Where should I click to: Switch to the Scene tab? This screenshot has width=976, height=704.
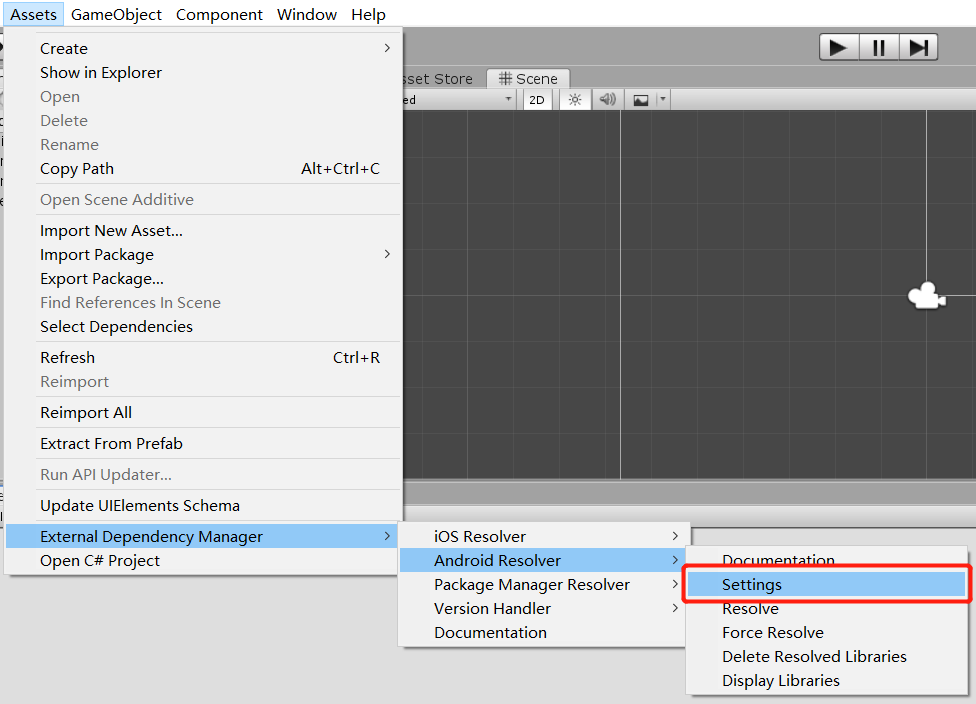528,79
